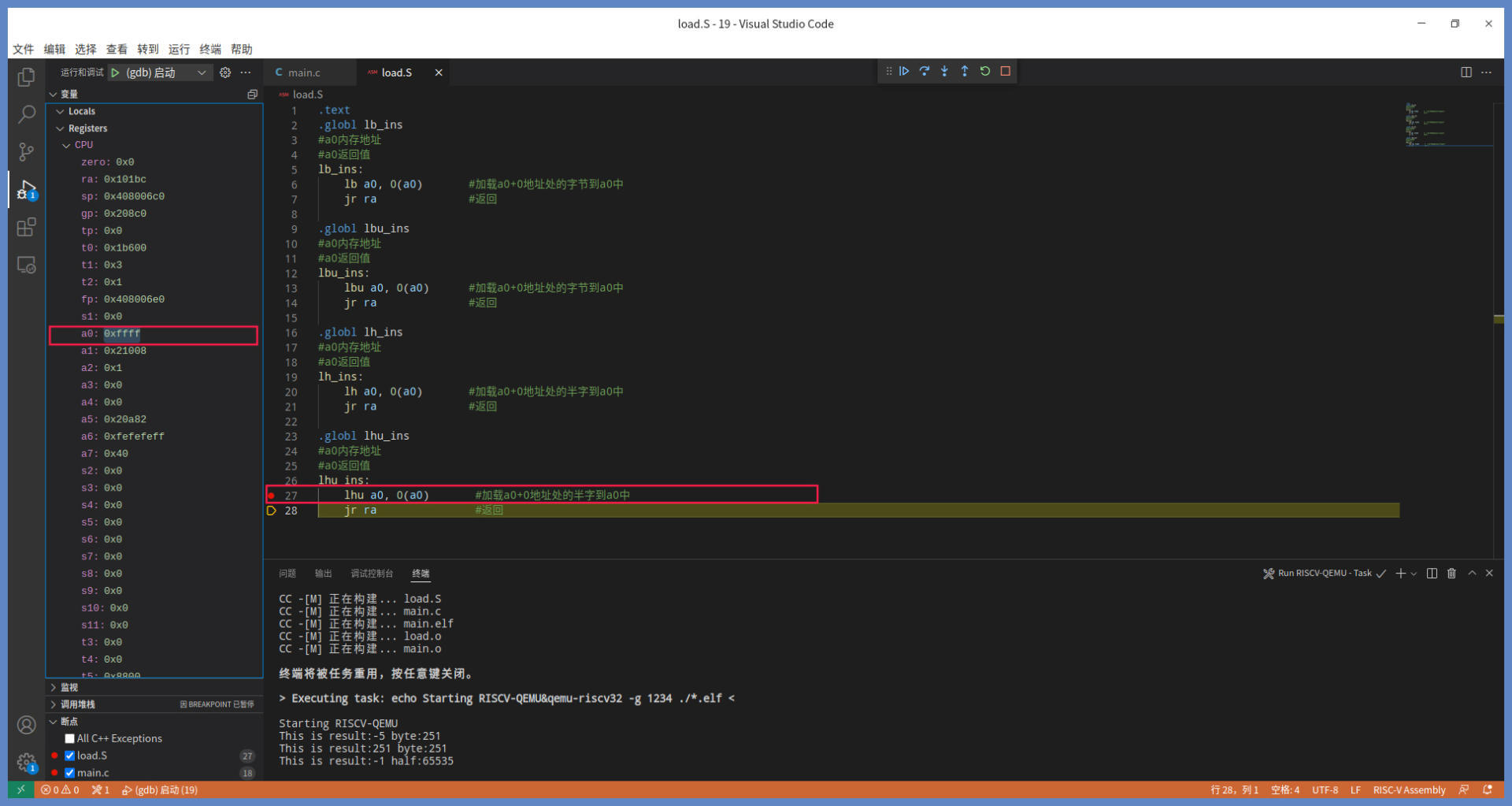Image resolution: width=1512 pixels, height=806 pixels.
Task: Disable the main.c breakpoint checkbox
Action: 70,773
